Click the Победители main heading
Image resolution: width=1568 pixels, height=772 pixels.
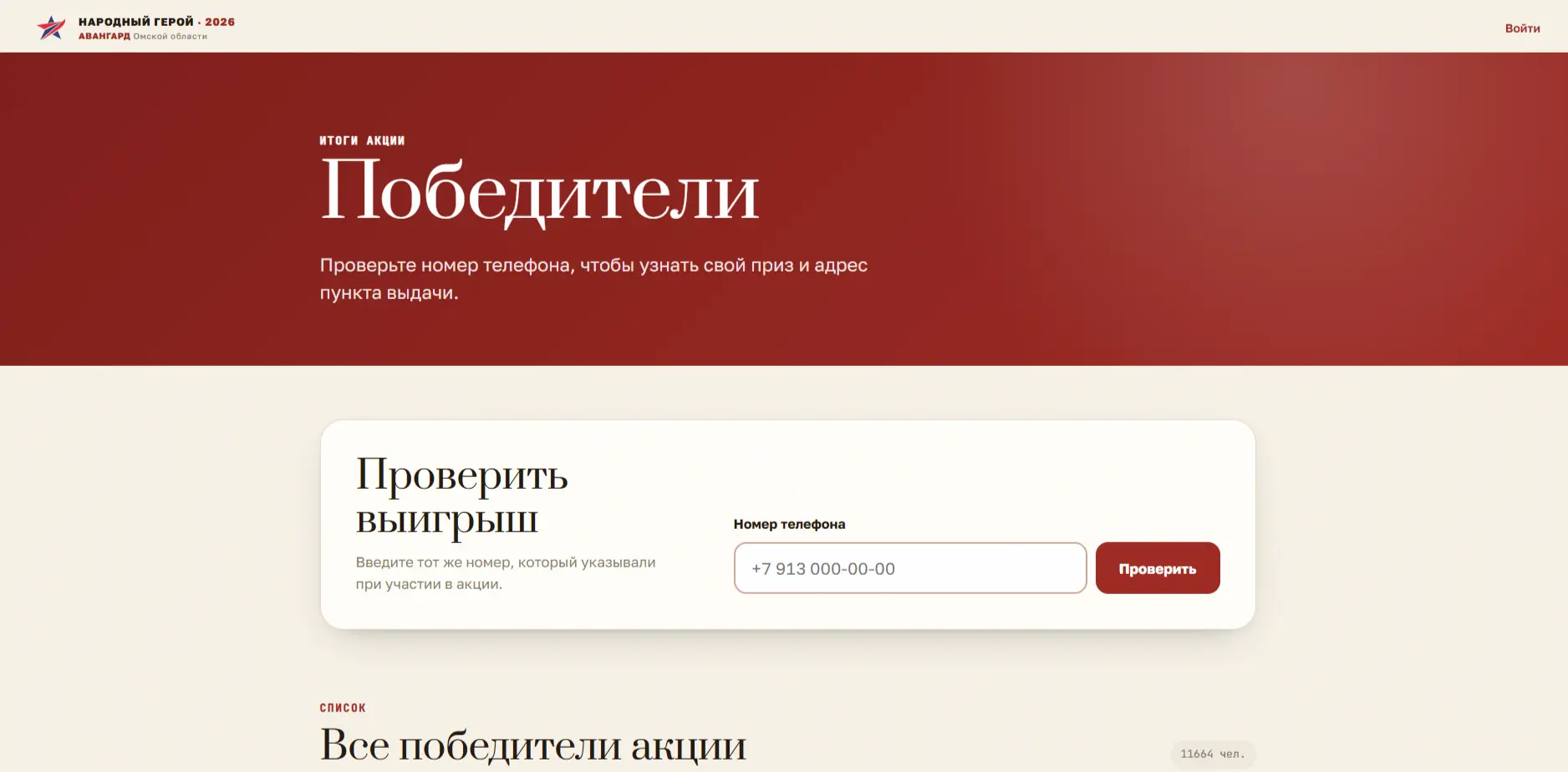[539, 192]
